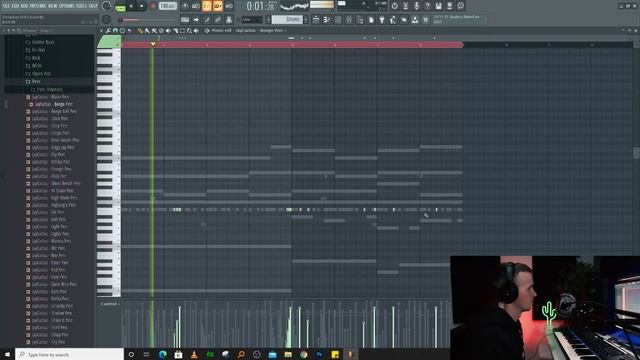
Task: Select JayCactus - Bongo Roll Perc sample
Action: (x=52, y=111)
